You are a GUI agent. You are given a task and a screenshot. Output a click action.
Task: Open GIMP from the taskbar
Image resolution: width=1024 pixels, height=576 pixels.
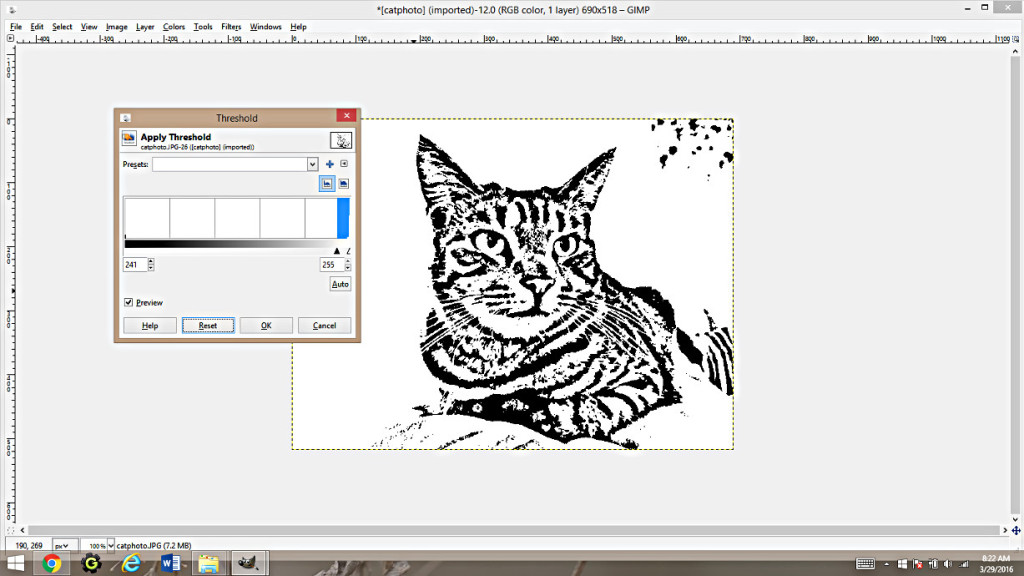(247, 563)
